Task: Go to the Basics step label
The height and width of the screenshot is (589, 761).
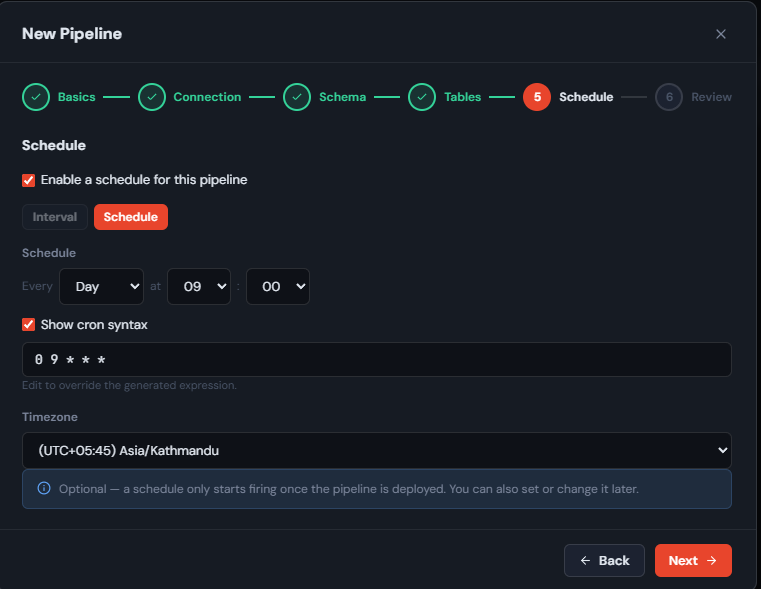Action: [x=77, y=97]
